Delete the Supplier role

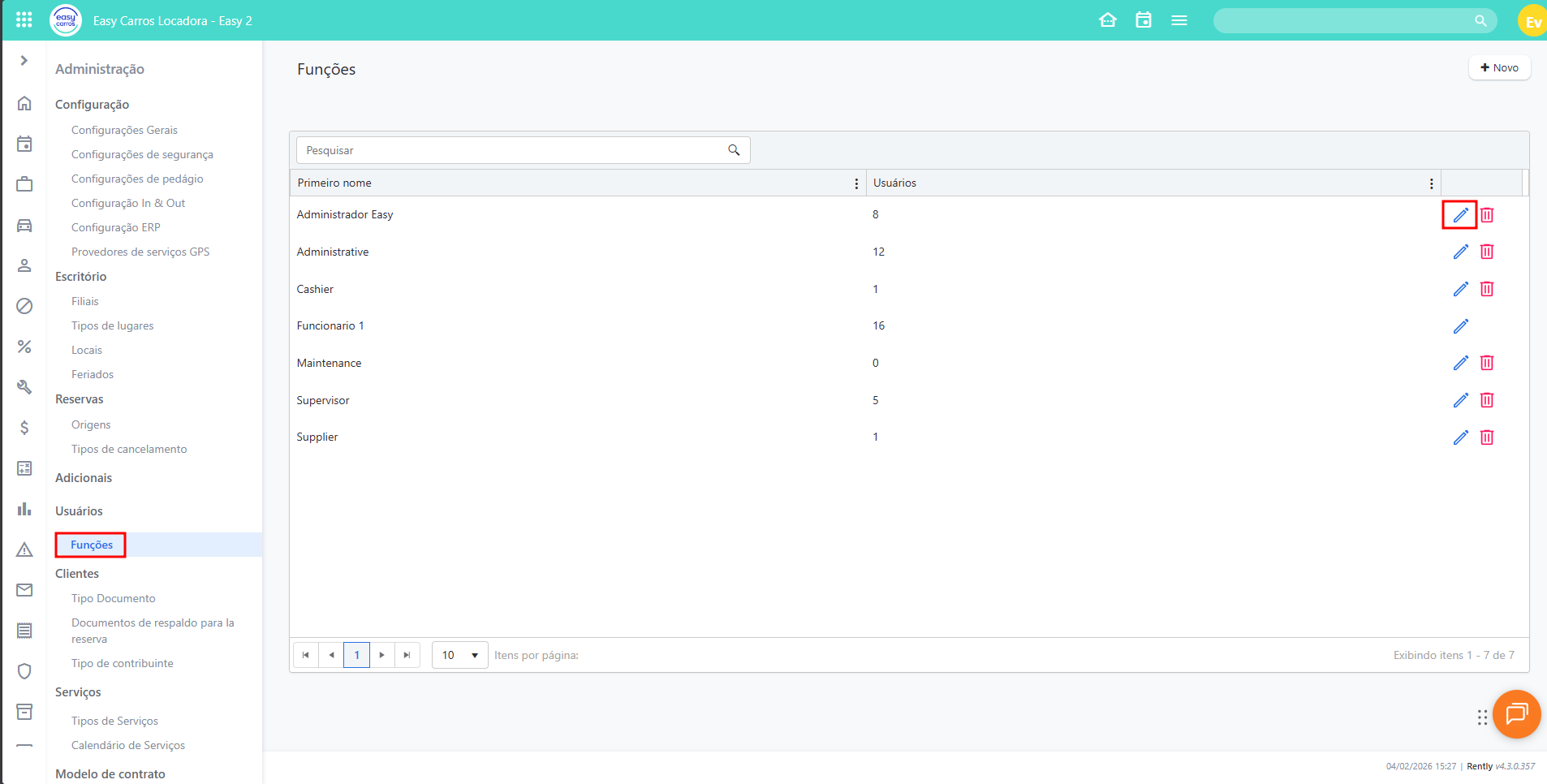[x=1486, y=437]
